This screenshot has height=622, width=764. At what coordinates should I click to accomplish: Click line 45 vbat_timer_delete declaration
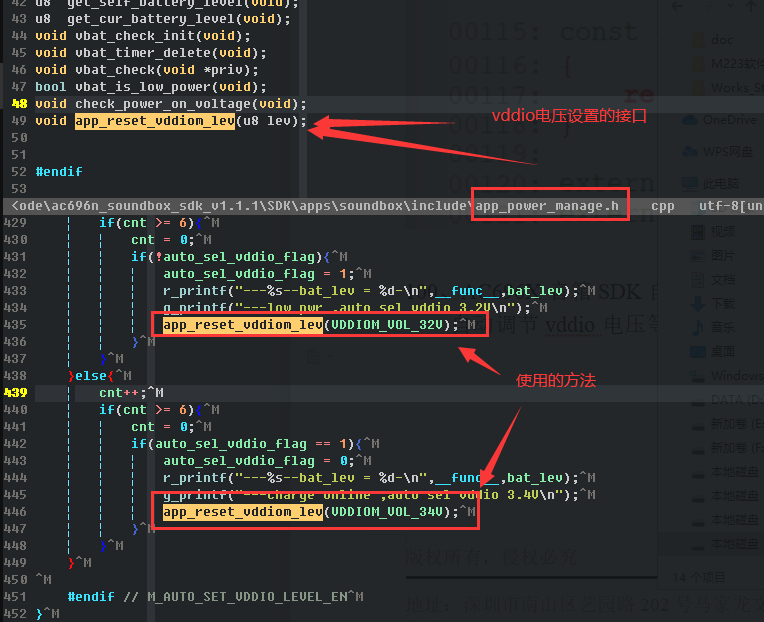(151, 53)
